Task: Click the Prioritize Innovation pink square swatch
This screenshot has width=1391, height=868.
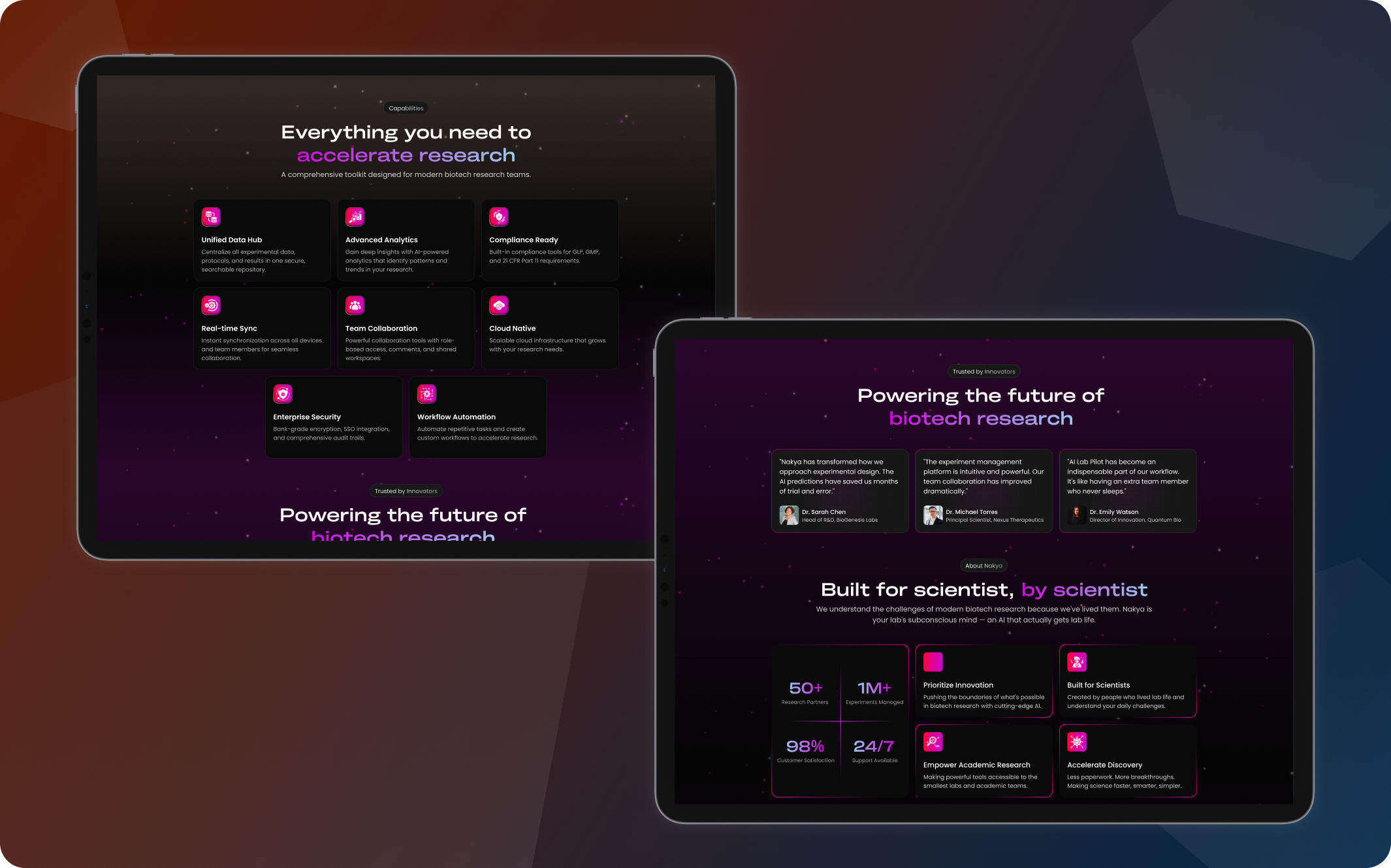Action: point(933,662)
